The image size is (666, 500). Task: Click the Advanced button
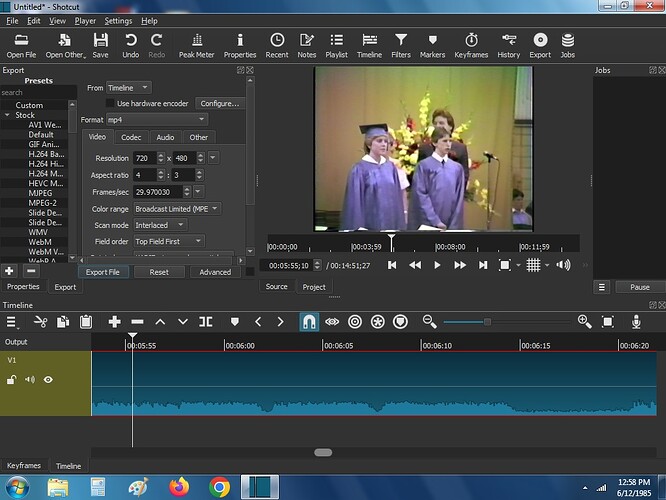pyautogui.click(x=215, y=272)
